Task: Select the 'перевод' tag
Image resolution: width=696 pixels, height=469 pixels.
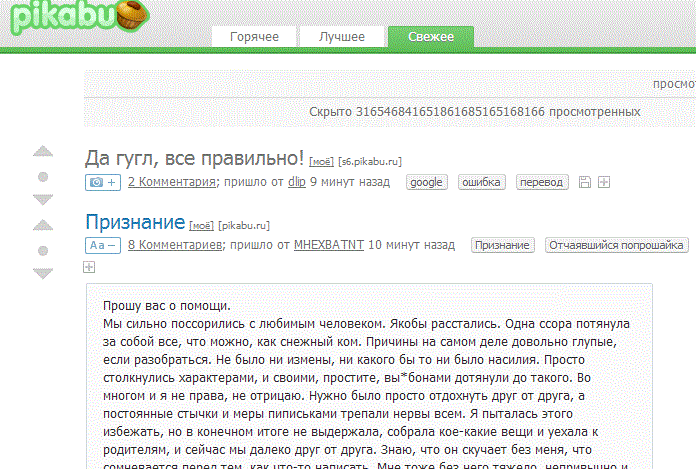Action: [x=542, y=182]
